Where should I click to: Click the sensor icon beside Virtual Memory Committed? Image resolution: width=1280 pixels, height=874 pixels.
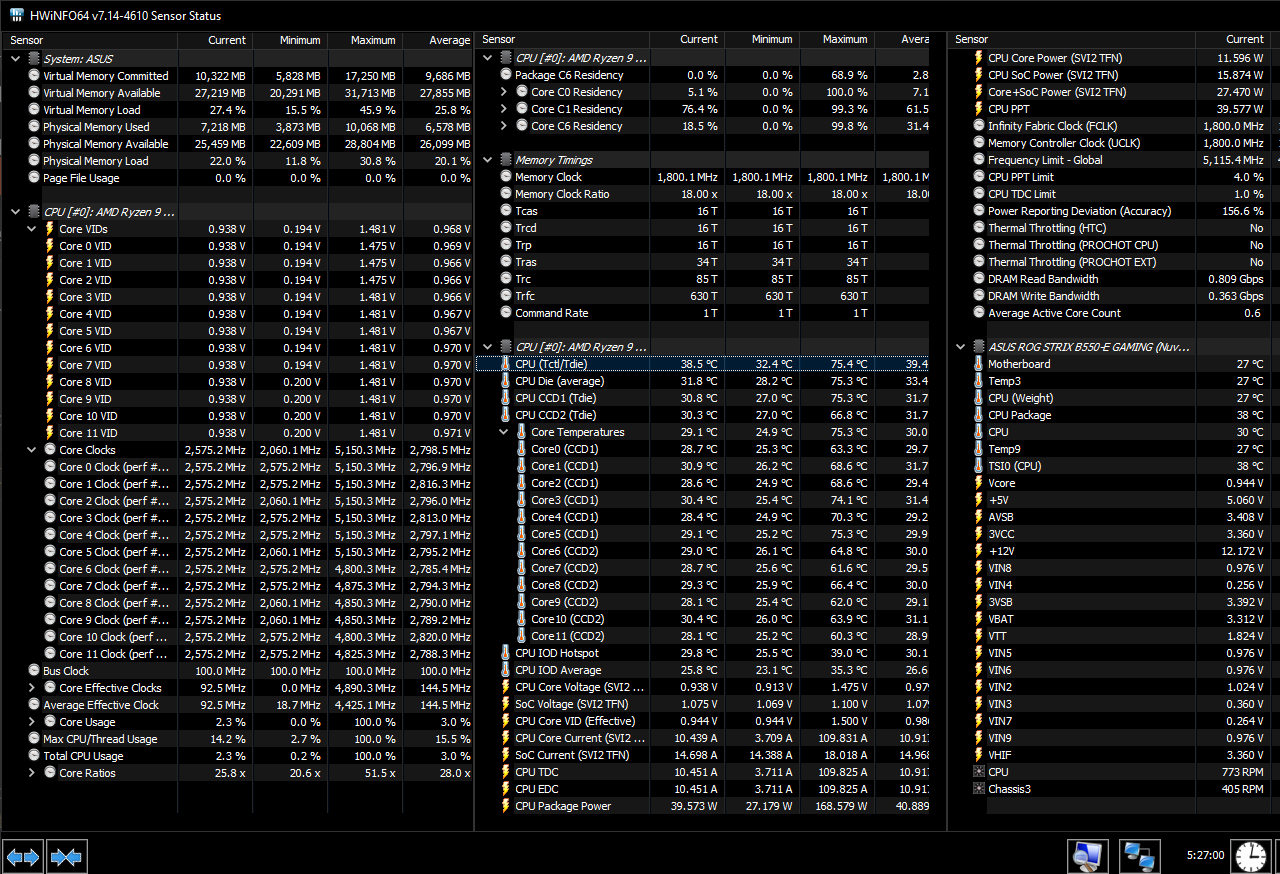pyautogui.click(x=34, y=76)
